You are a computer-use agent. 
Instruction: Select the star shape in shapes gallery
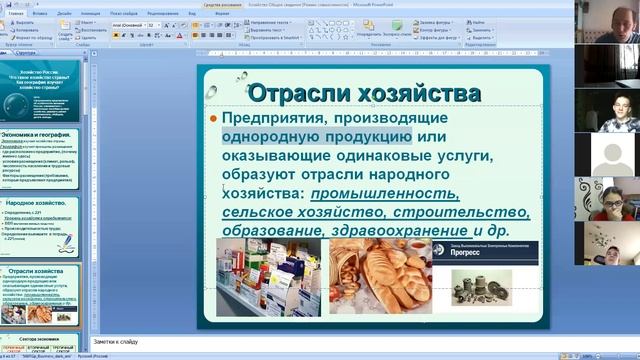pos(346,37)
